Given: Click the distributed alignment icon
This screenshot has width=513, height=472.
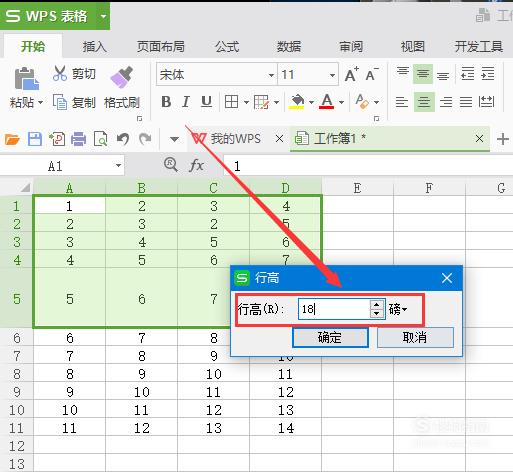Looking at the screenshot, I should click(486, 102).
